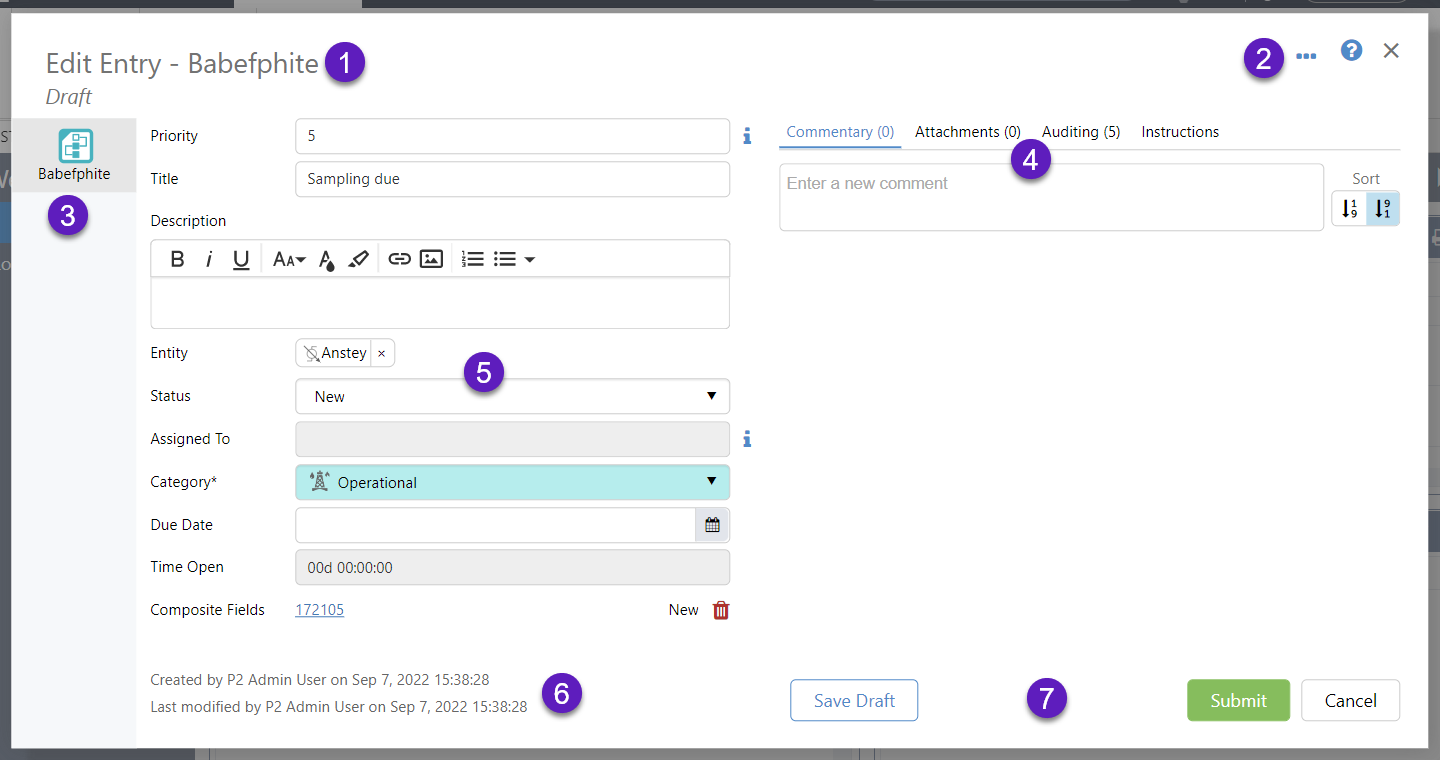
Task: Open the text color picker
Action: tap(326, 259)
